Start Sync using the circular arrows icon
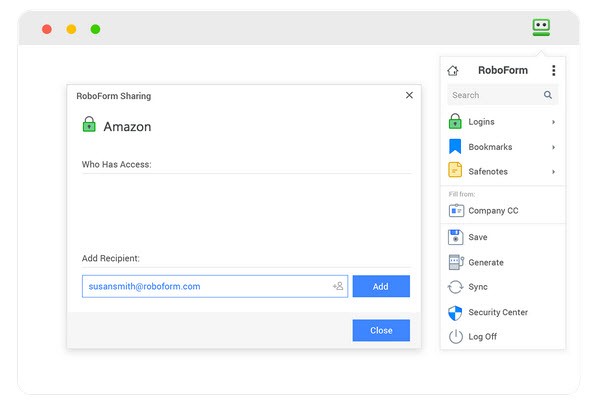The width and height of the screenshot is (593, 413). [x=455, y=287]
